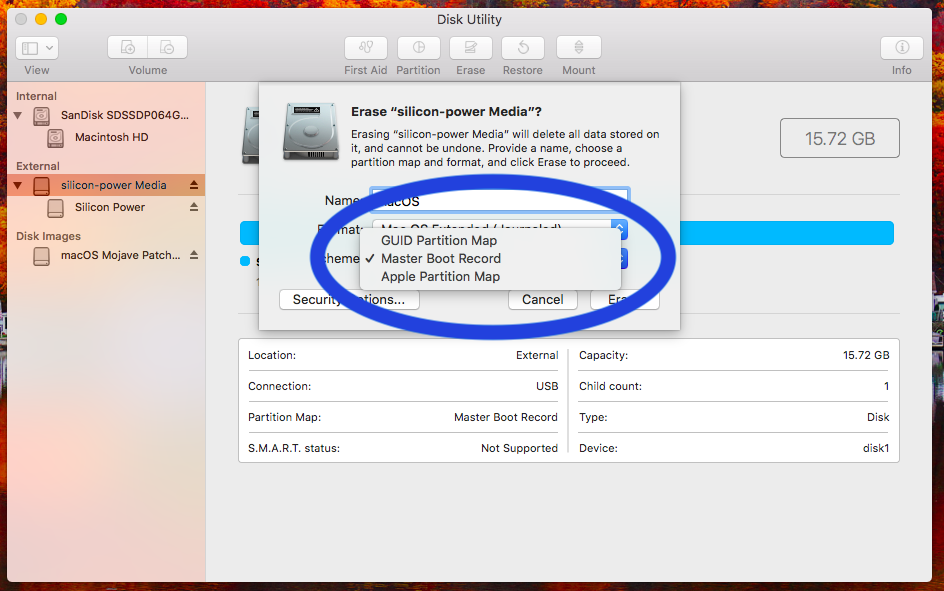Eject the Silicon Power volume
Viewport: 944px width, 591px height.
tap(194, 206)
